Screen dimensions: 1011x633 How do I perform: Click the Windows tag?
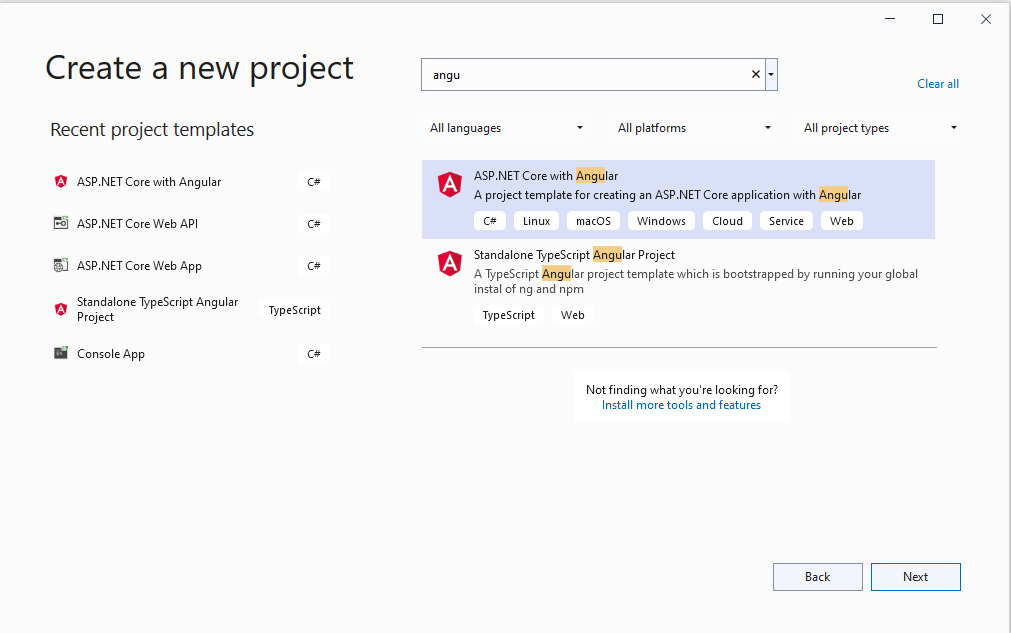(661, 221)
